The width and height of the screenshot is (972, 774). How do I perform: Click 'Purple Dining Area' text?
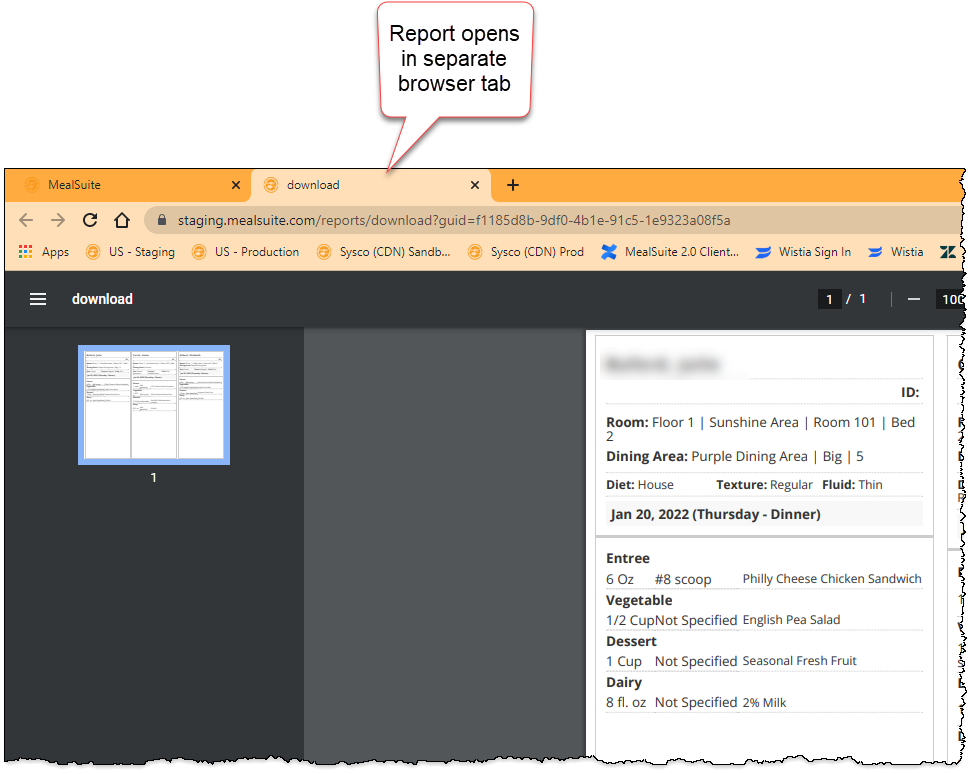click(x=749, y=457)
